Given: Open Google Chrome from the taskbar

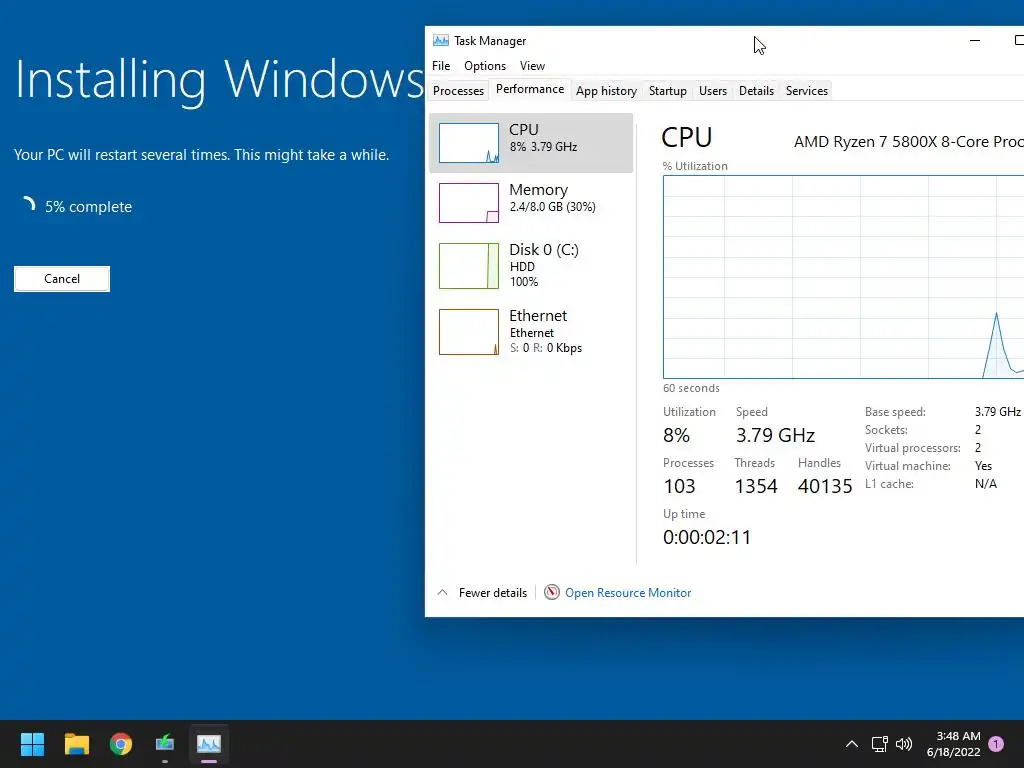Looking at the screenshot, I should click(121, 744).
